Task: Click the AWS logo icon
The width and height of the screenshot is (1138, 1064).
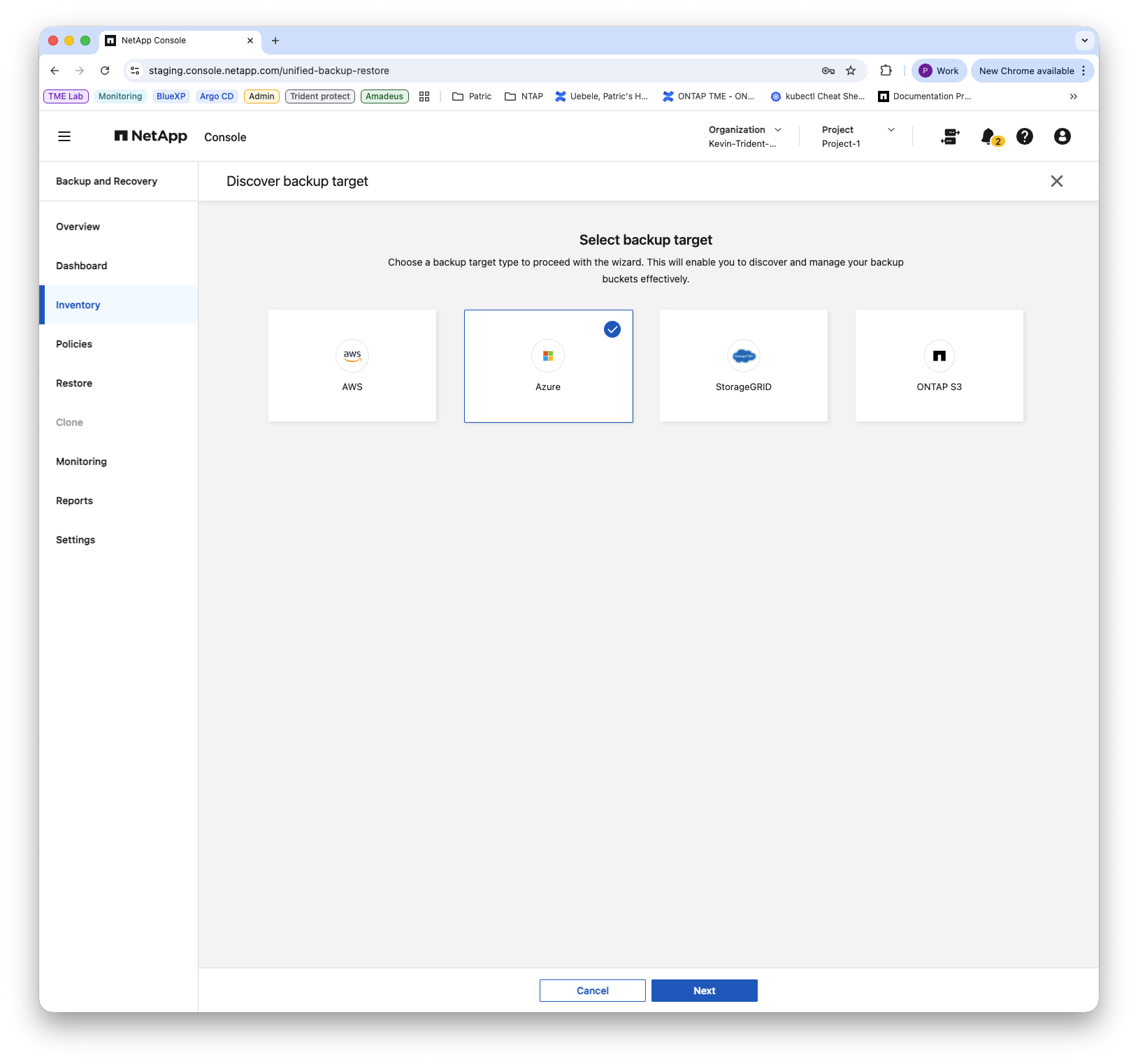Action: [352, 356]
